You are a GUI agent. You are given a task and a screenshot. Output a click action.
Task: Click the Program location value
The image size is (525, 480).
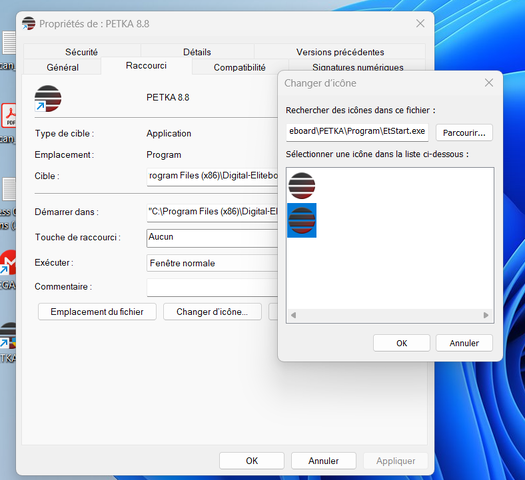164,155
